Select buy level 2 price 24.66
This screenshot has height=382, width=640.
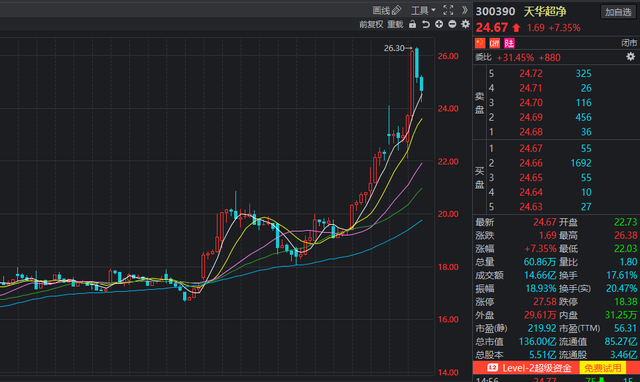tap(531, 163)
